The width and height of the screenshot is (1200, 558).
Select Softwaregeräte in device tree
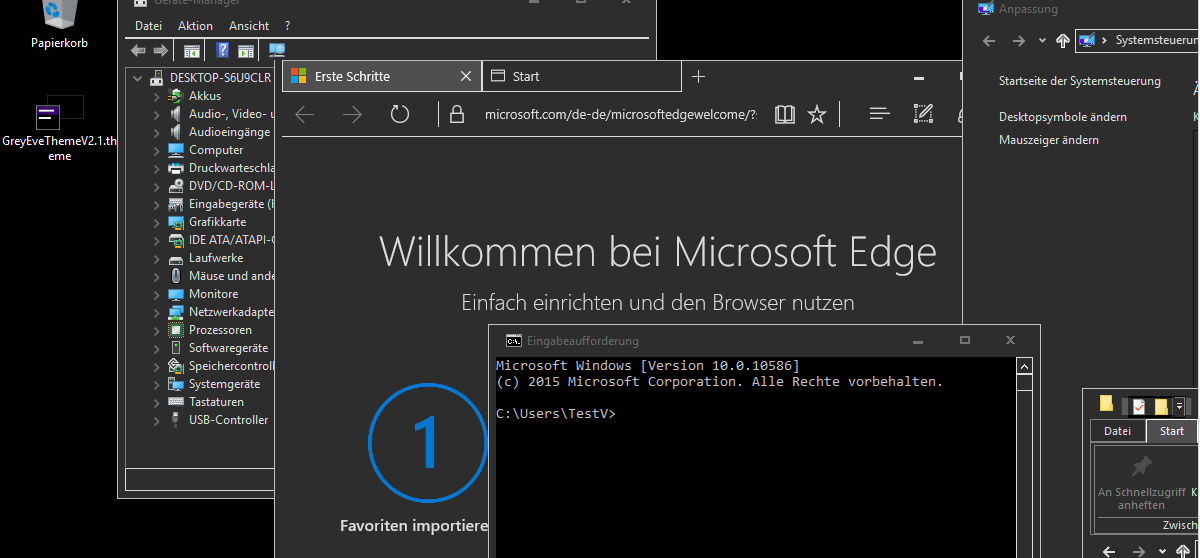pyautogui.click(x=228, y=348)
